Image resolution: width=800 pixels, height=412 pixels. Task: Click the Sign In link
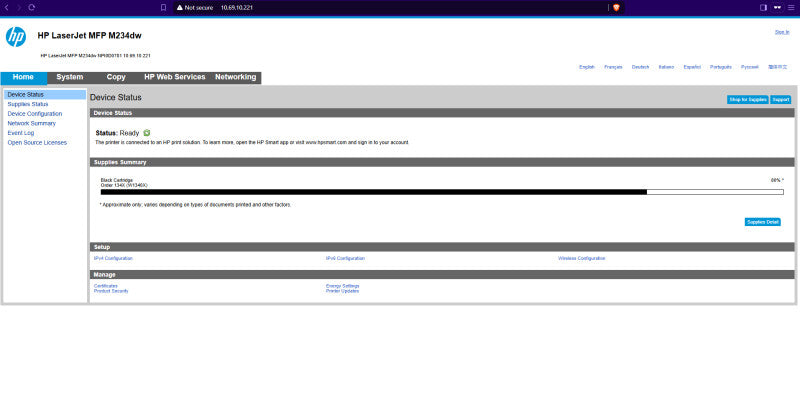[782, 32]
